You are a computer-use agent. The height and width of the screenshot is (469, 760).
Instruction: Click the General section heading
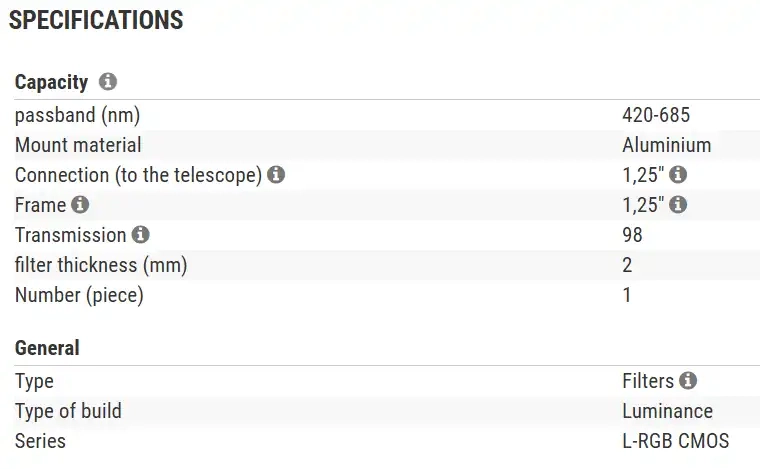tap(47, 348)
